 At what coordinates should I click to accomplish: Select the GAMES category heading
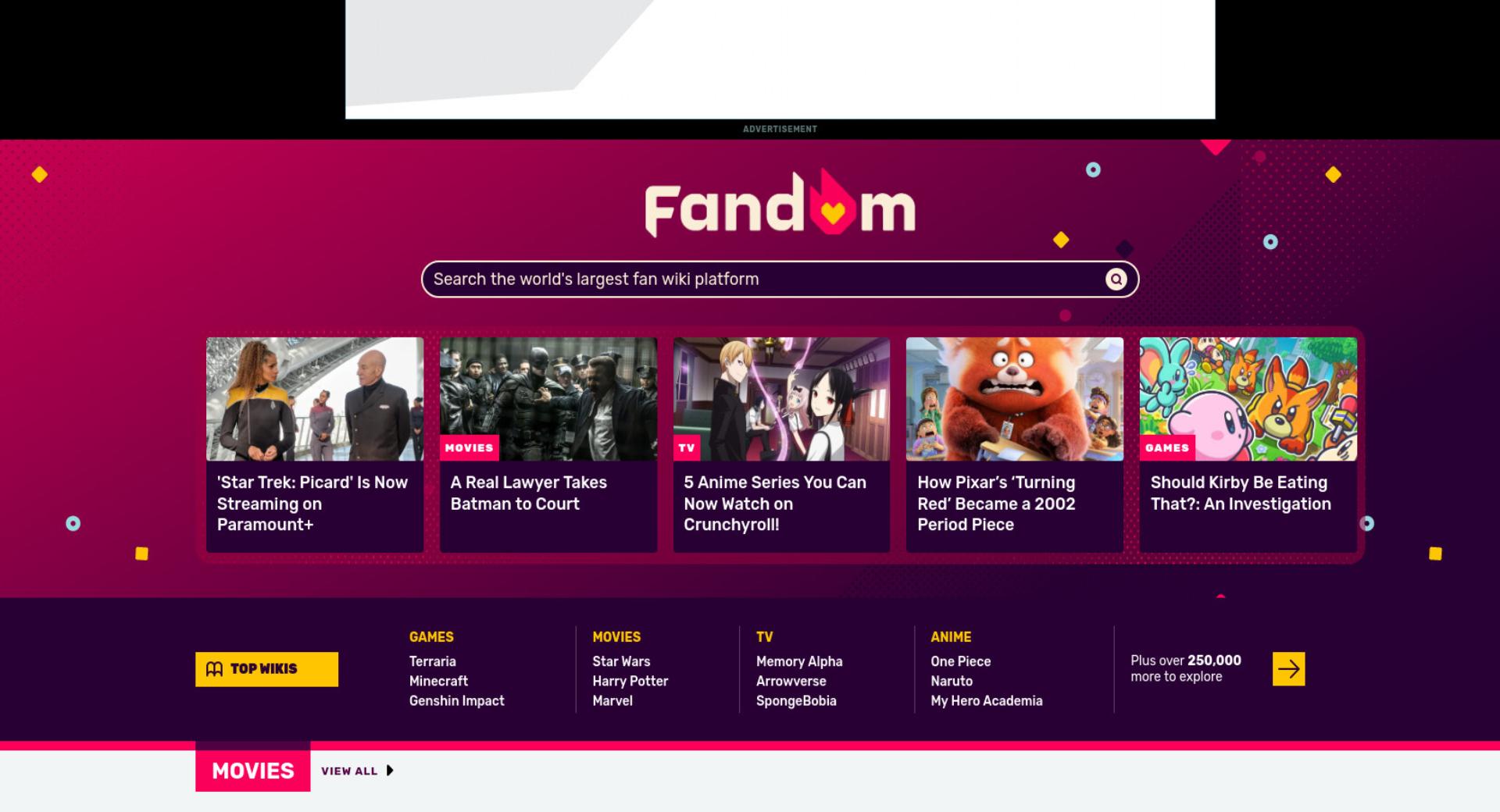click(431, 637)
